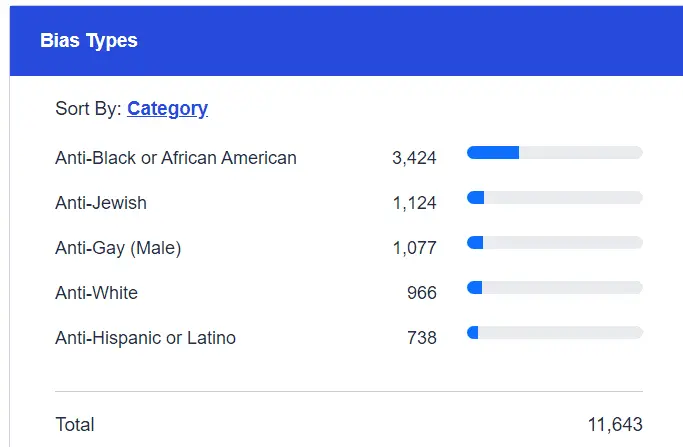Click the 3,424 count value
The height and width of the screenshot is (447, 683).
click(415, 158)
